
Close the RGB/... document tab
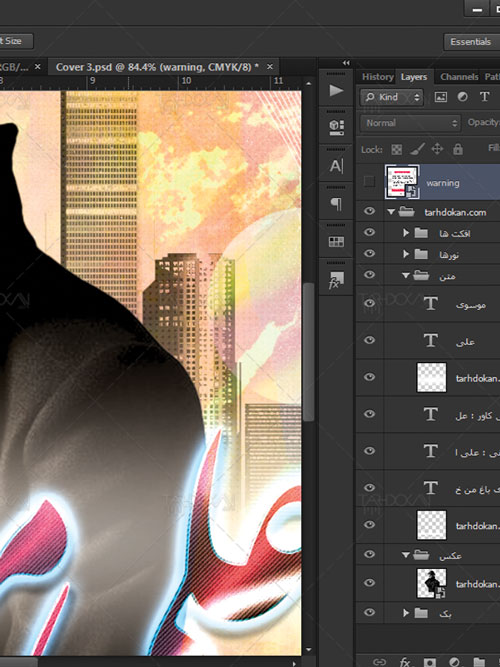tap(37, 67)
